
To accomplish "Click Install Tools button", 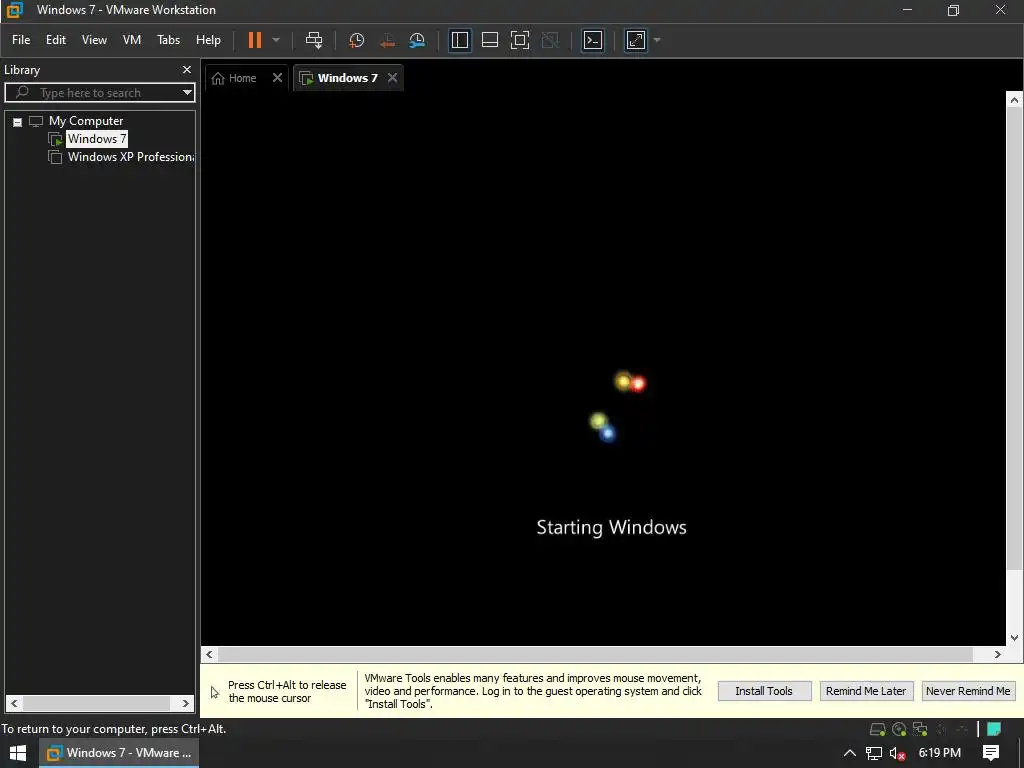I will (x=764, y=691).
